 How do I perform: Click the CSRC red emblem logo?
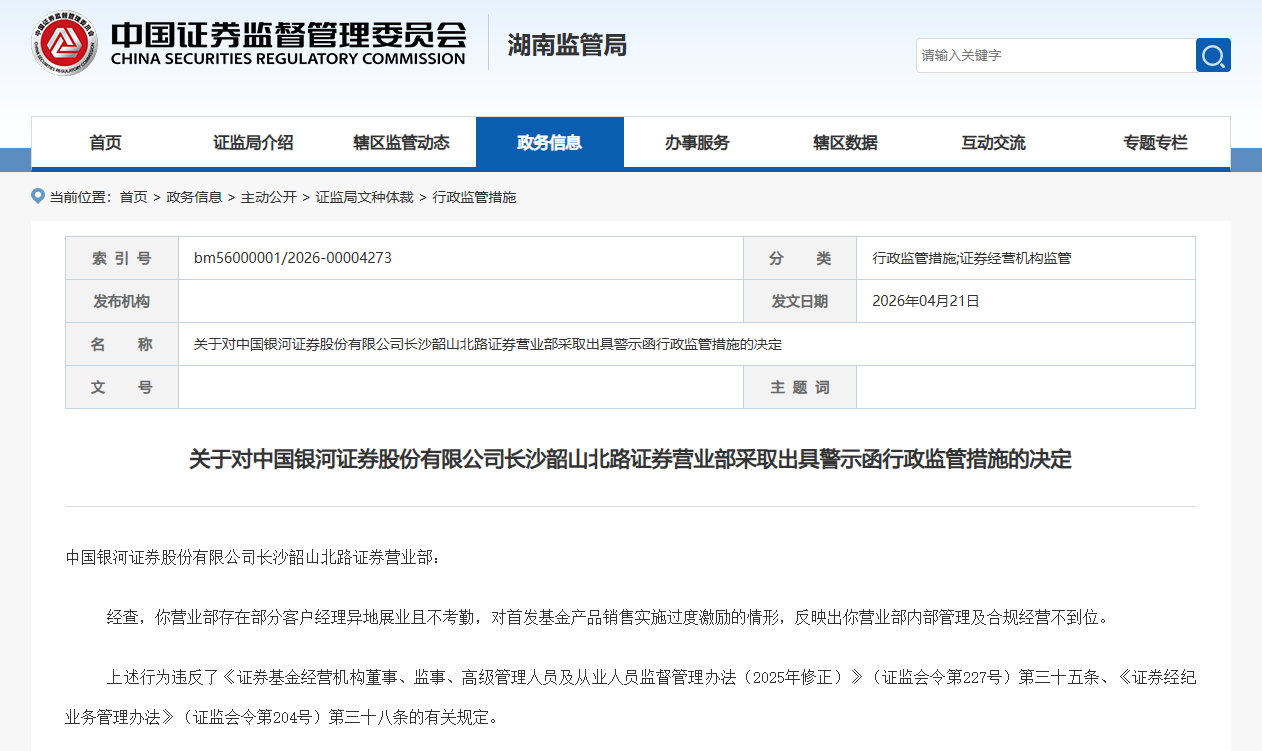(x=65, y=43)
